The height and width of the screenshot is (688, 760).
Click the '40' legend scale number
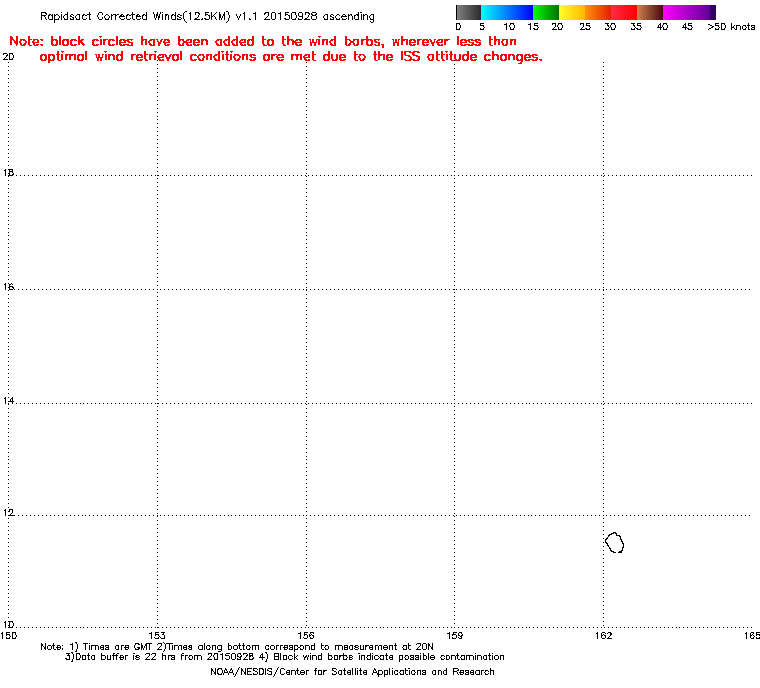click(x=662, y=27)
